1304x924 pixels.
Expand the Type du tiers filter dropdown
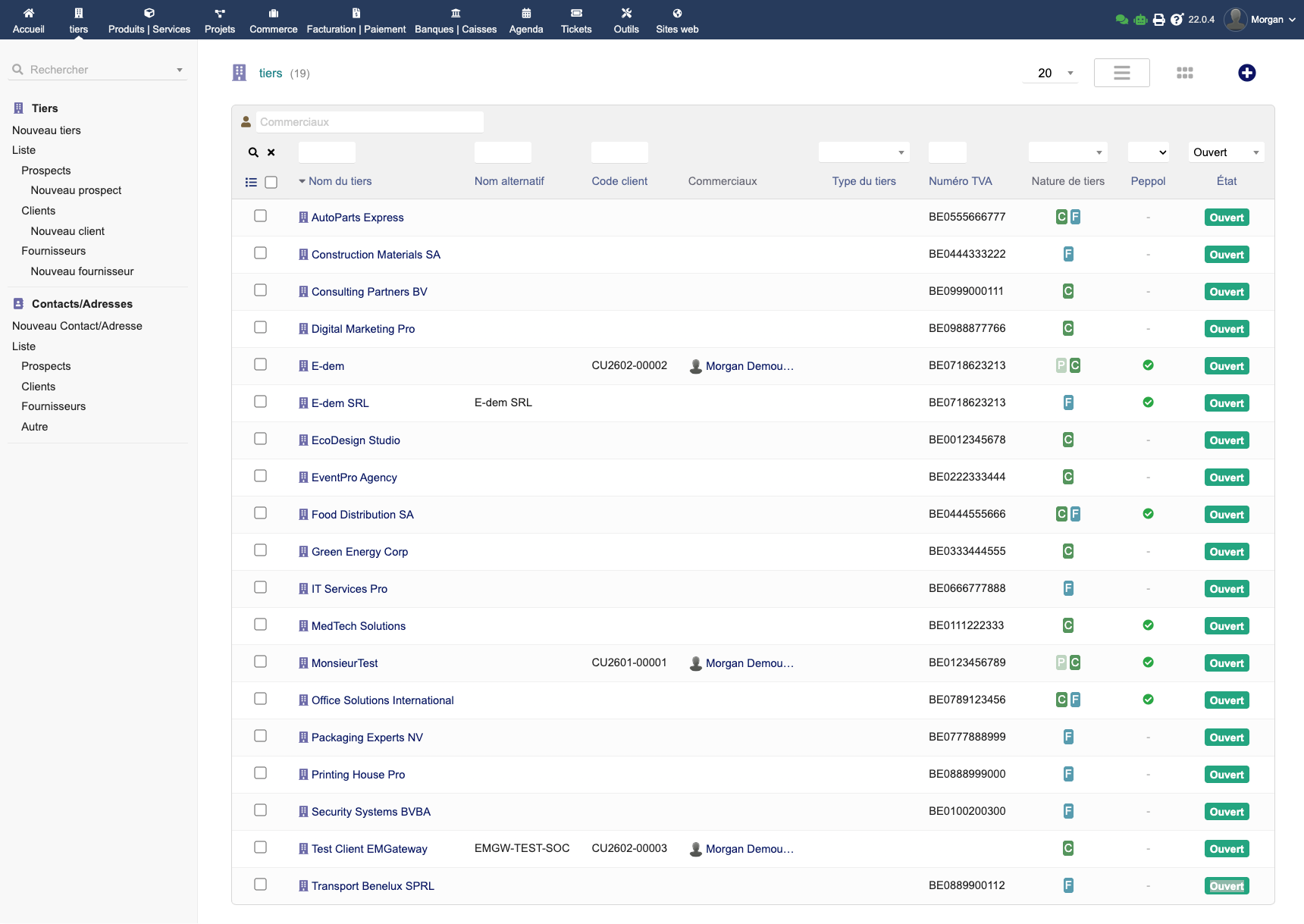[863, 152]
